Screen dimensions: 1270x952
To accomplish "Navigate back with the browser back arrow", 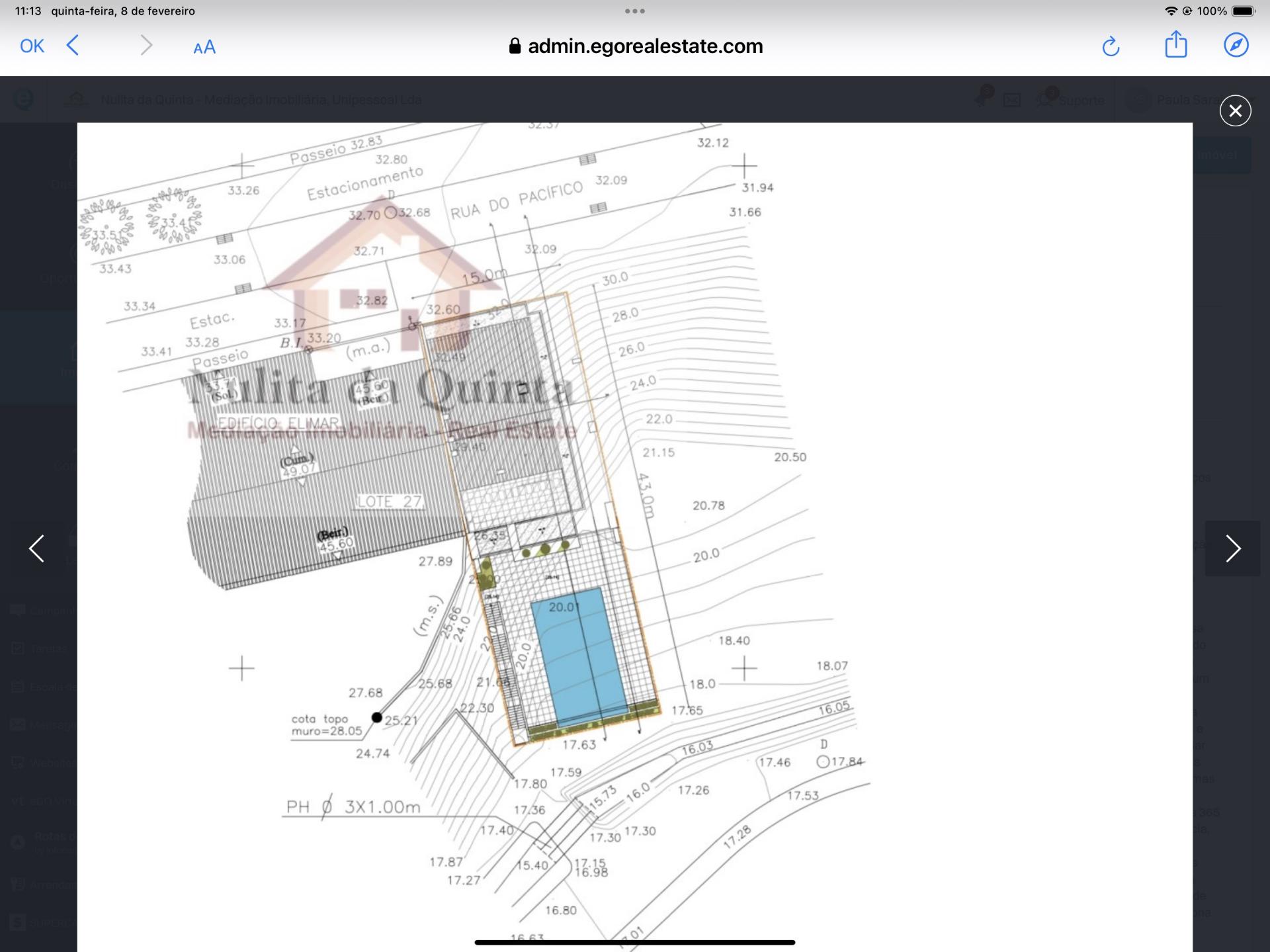I will 73,46.
